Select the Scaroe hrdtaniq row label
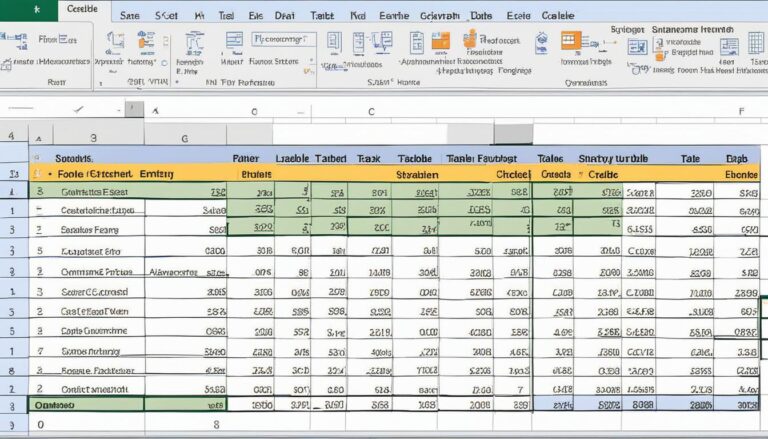Screen dimensions: 768x439 click(91, 351)
